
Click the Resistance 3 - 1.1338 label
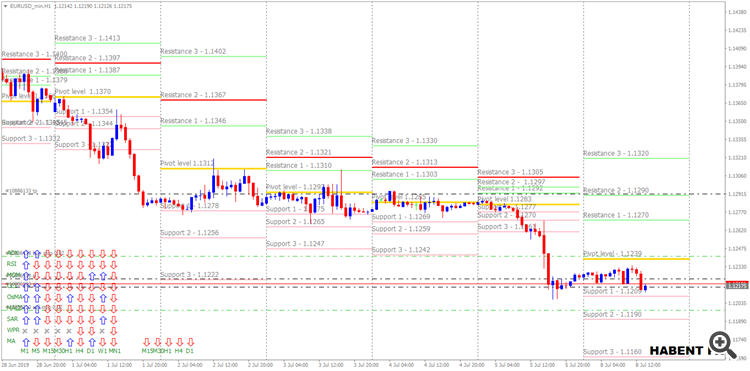point(298,131)
